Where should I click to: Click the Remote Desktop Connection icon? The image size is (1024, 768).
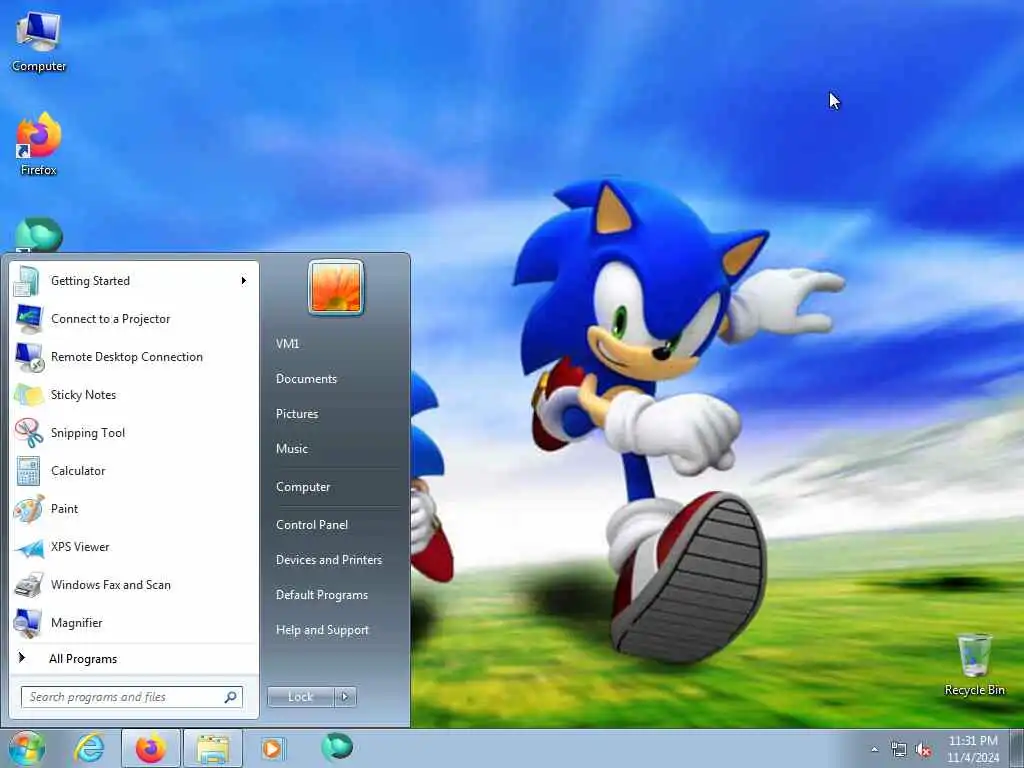pyautogui.click(x=29, y=357)
